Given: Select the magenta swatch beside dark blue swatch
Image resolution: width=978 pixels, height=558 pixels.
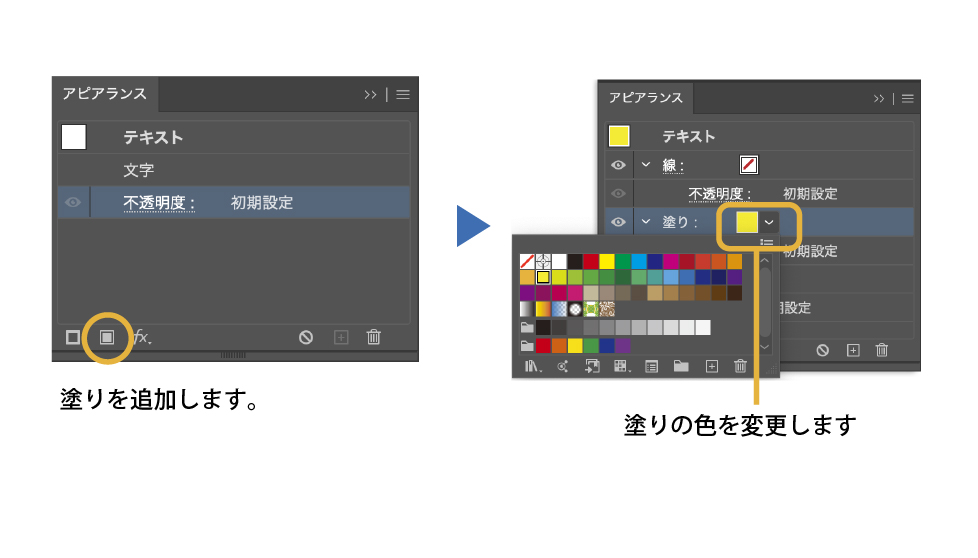Looking at the screenshot, I should click(x=671, y=261).
